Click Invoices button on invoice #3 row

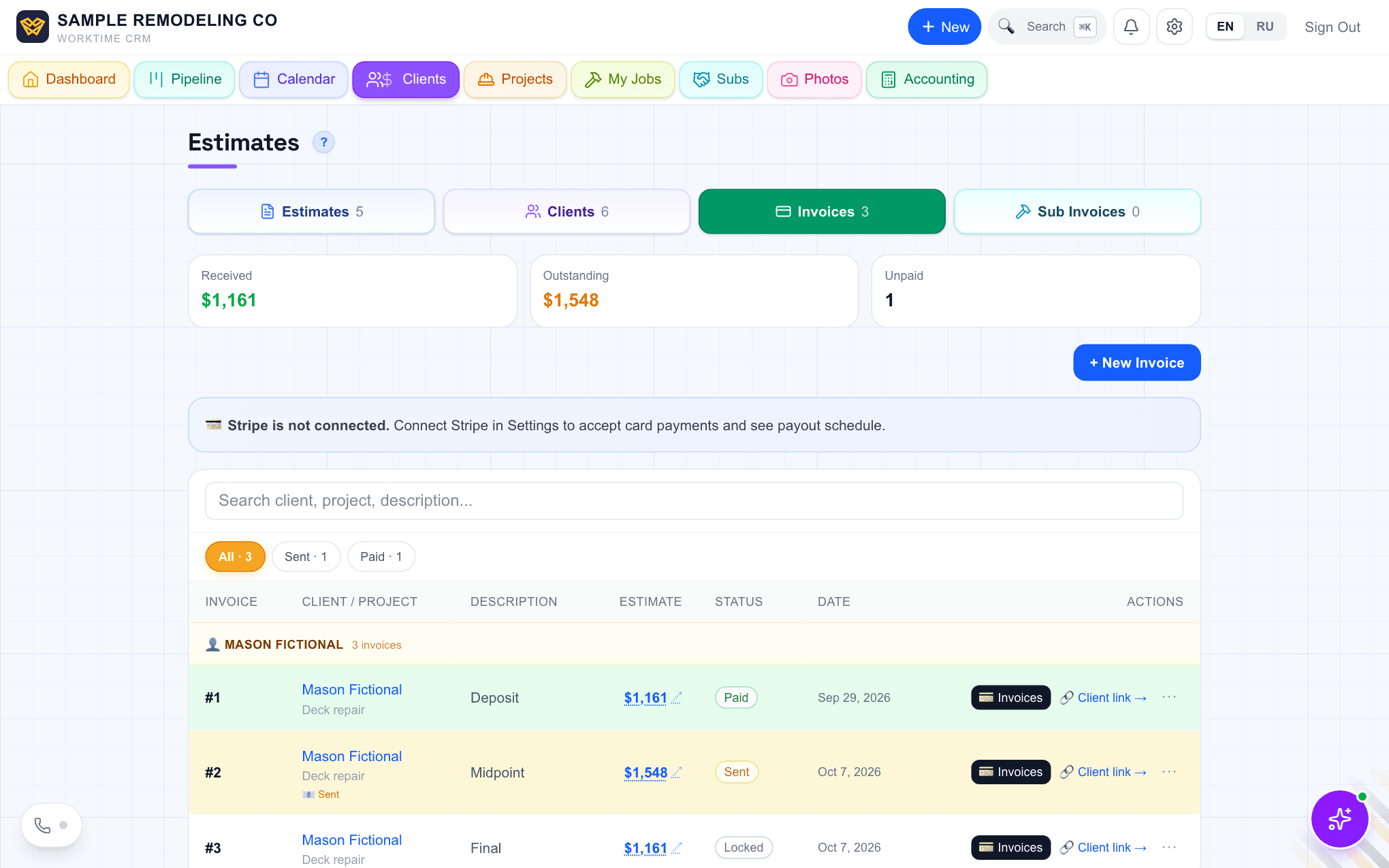pos(1011,848)
